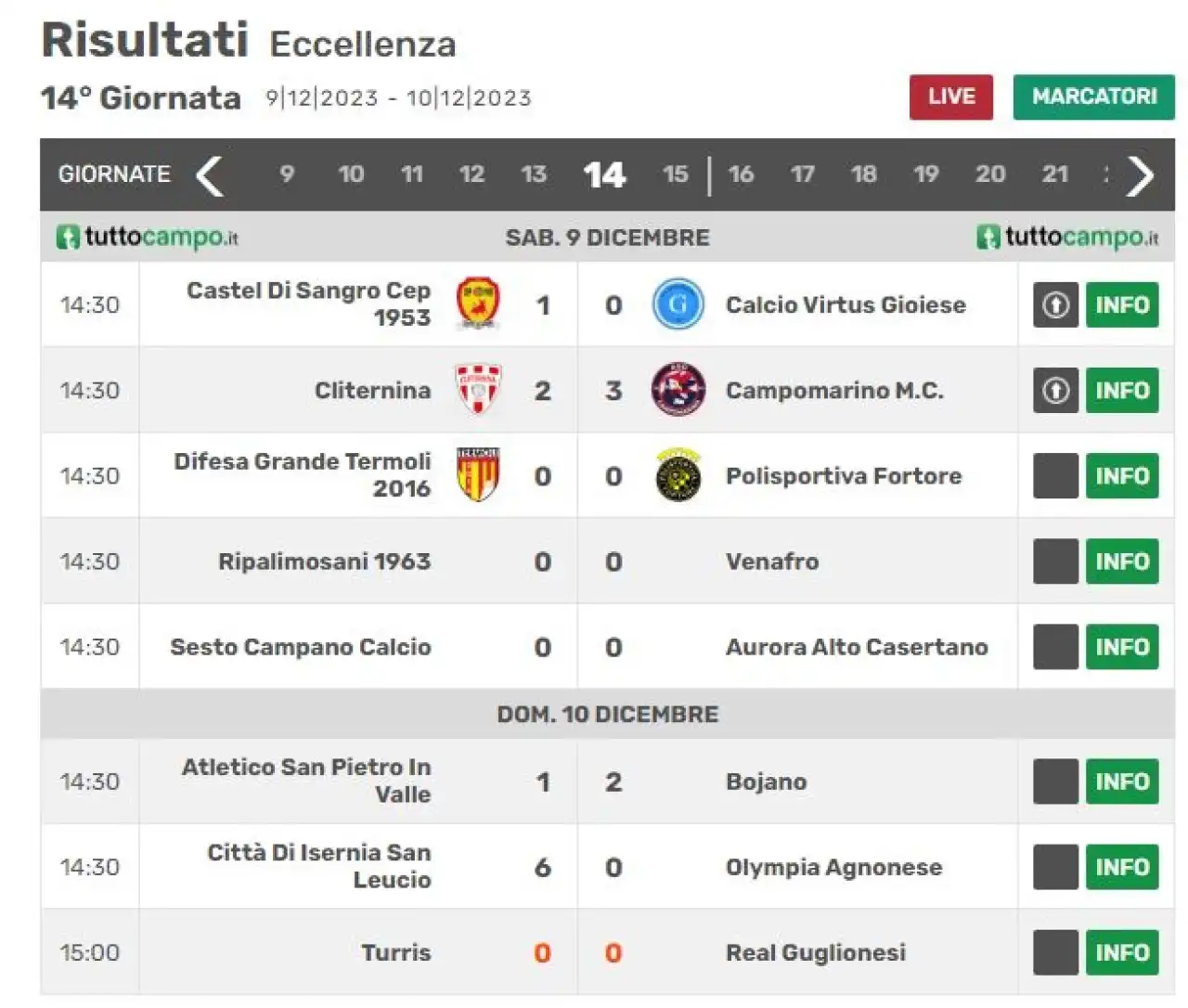Go to next giornate with right chevron
The width and height of the screenshot is (1188, 1008).
tap(1141, 175)
